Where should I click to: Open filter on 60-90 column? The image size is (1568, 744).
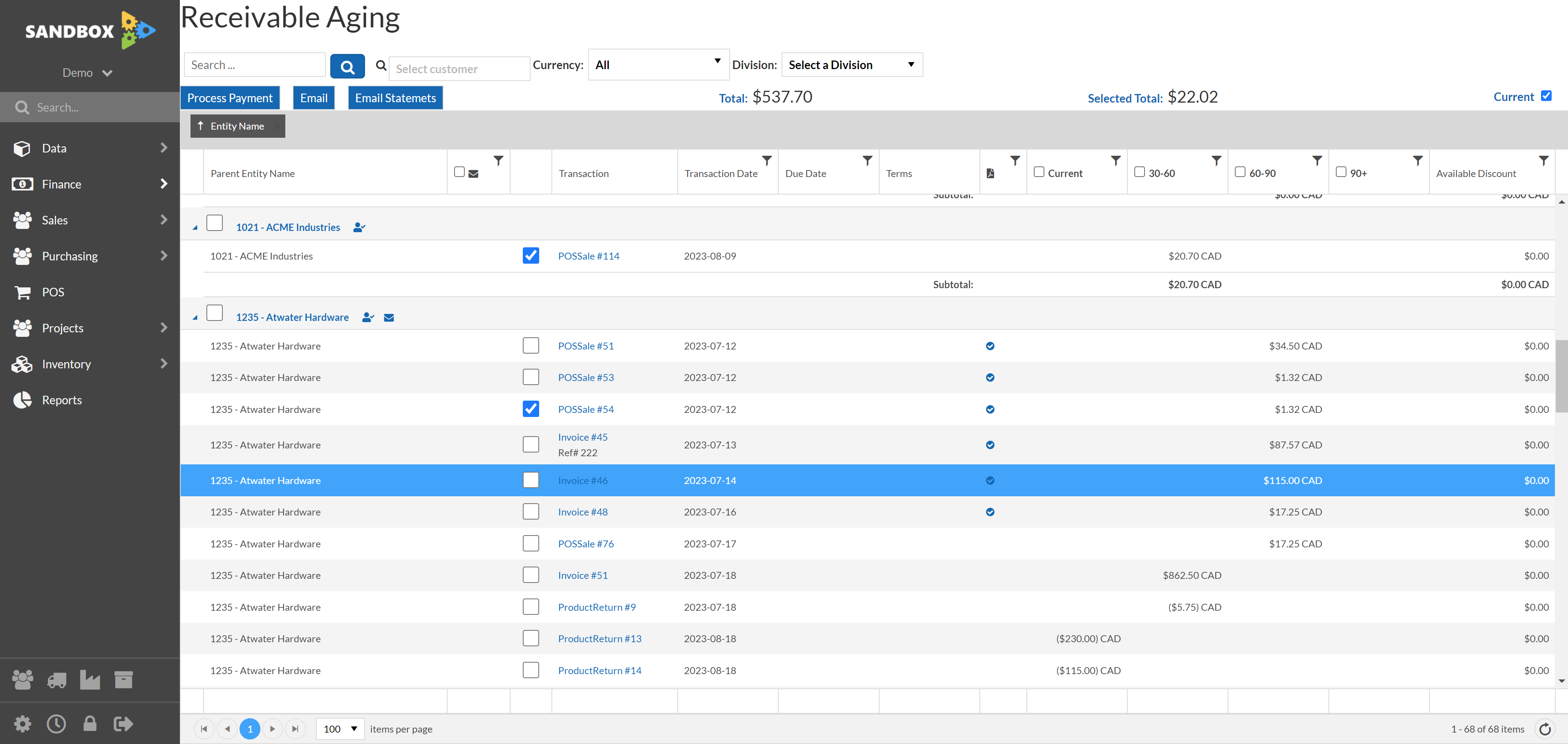1317,161
